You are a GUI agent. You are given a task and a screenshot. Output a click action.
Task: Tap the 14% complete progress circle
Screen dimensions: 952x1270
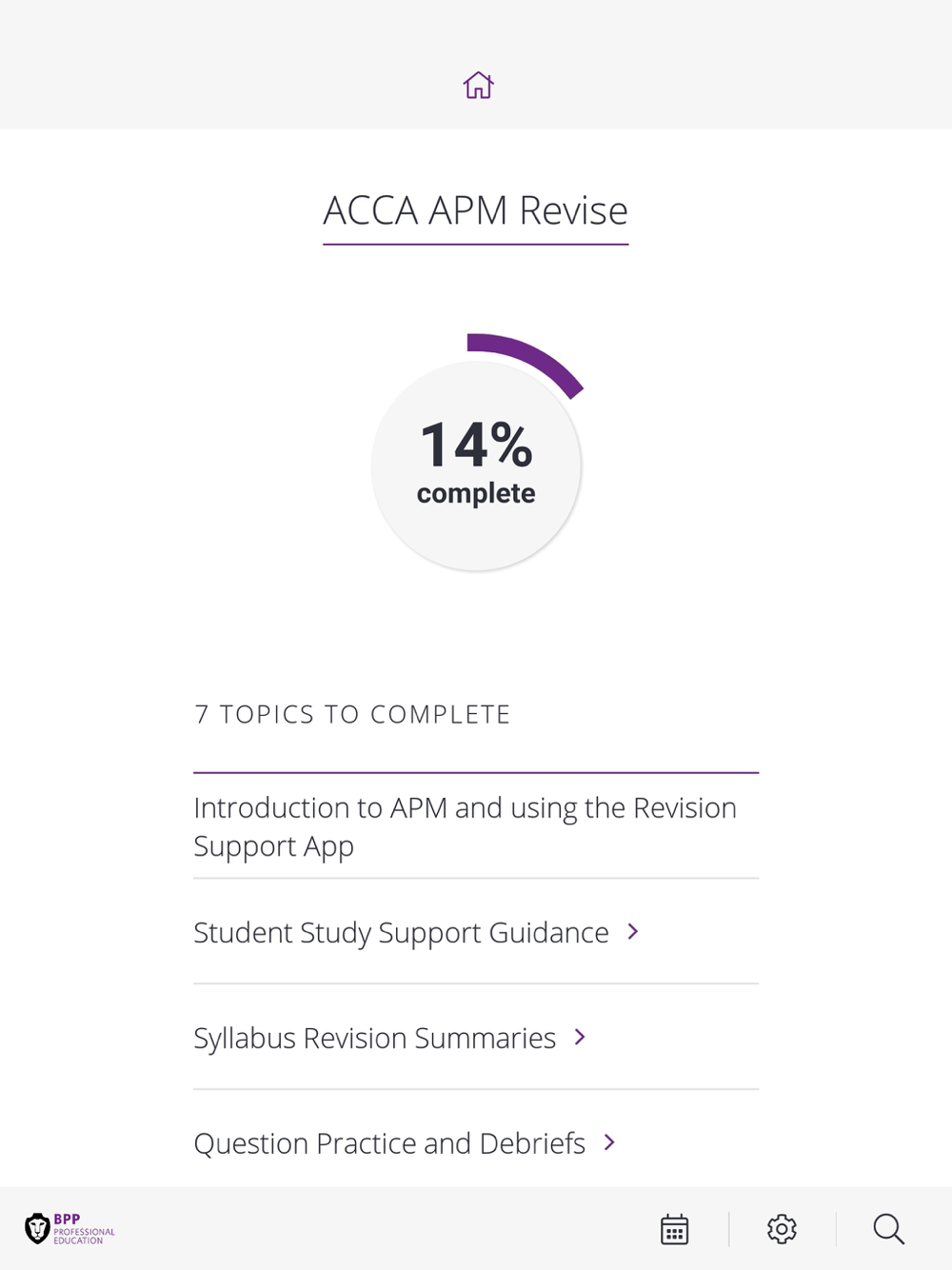pyautogui.click(x=476, y=466)
